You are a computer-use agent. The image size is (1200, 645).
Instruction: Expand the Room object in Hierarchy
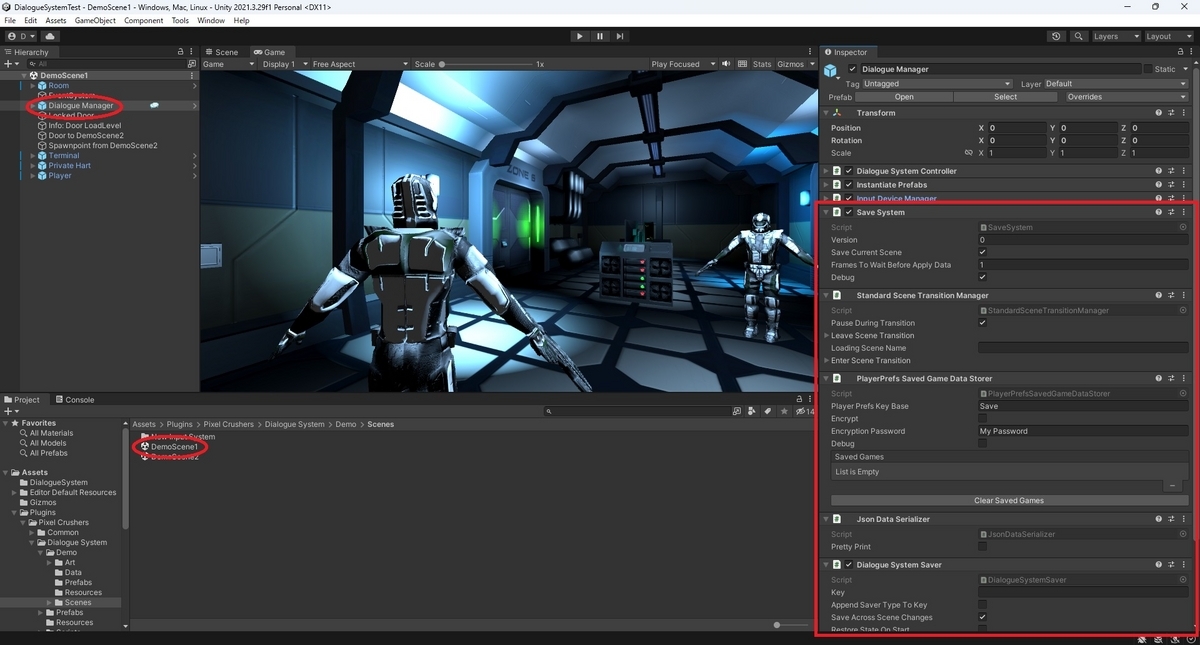(x=32, y=86)
